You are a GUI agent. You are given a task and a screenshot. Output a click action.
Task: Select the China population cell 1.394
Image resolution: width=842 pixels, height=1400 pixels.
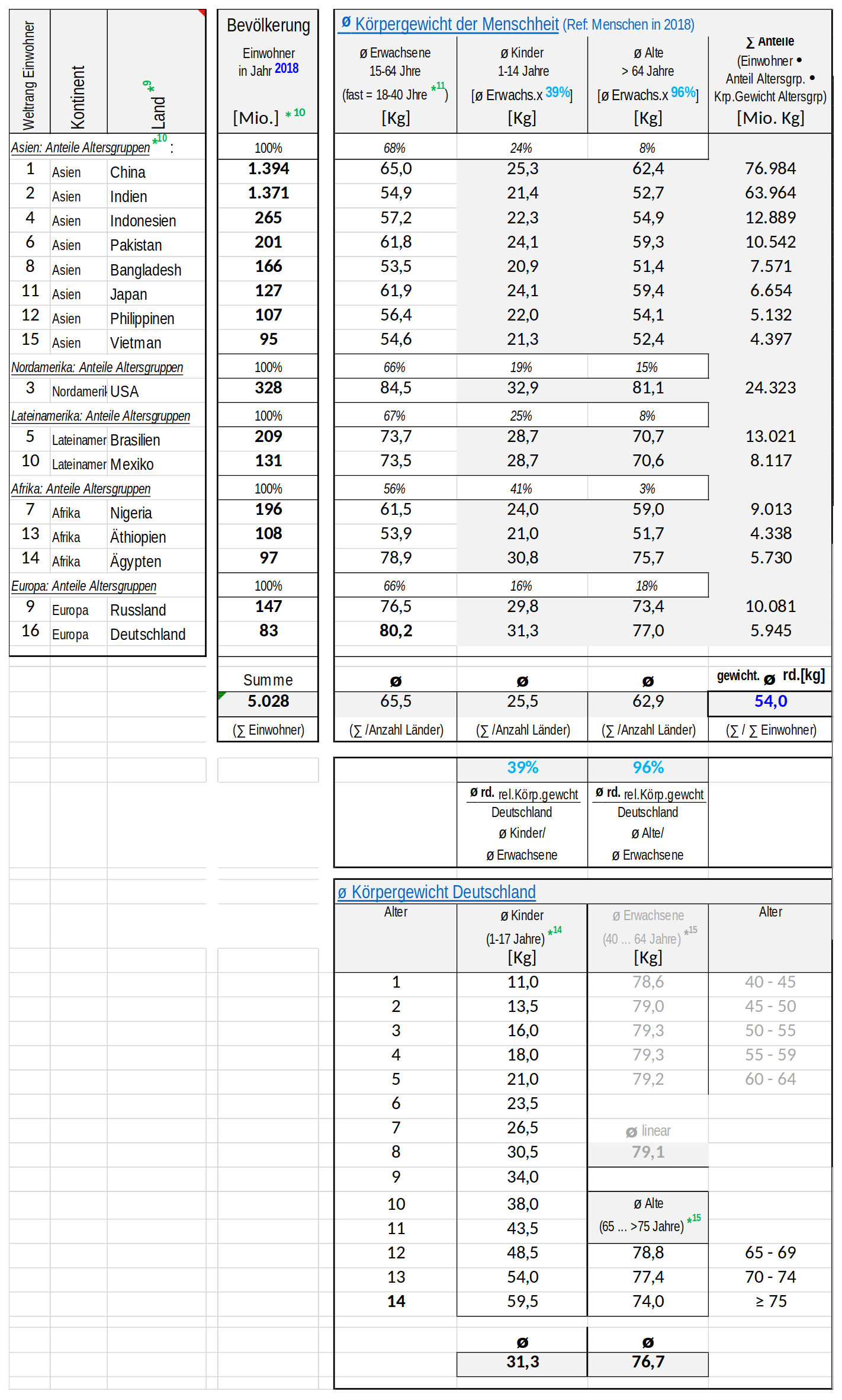click(268, 169)
